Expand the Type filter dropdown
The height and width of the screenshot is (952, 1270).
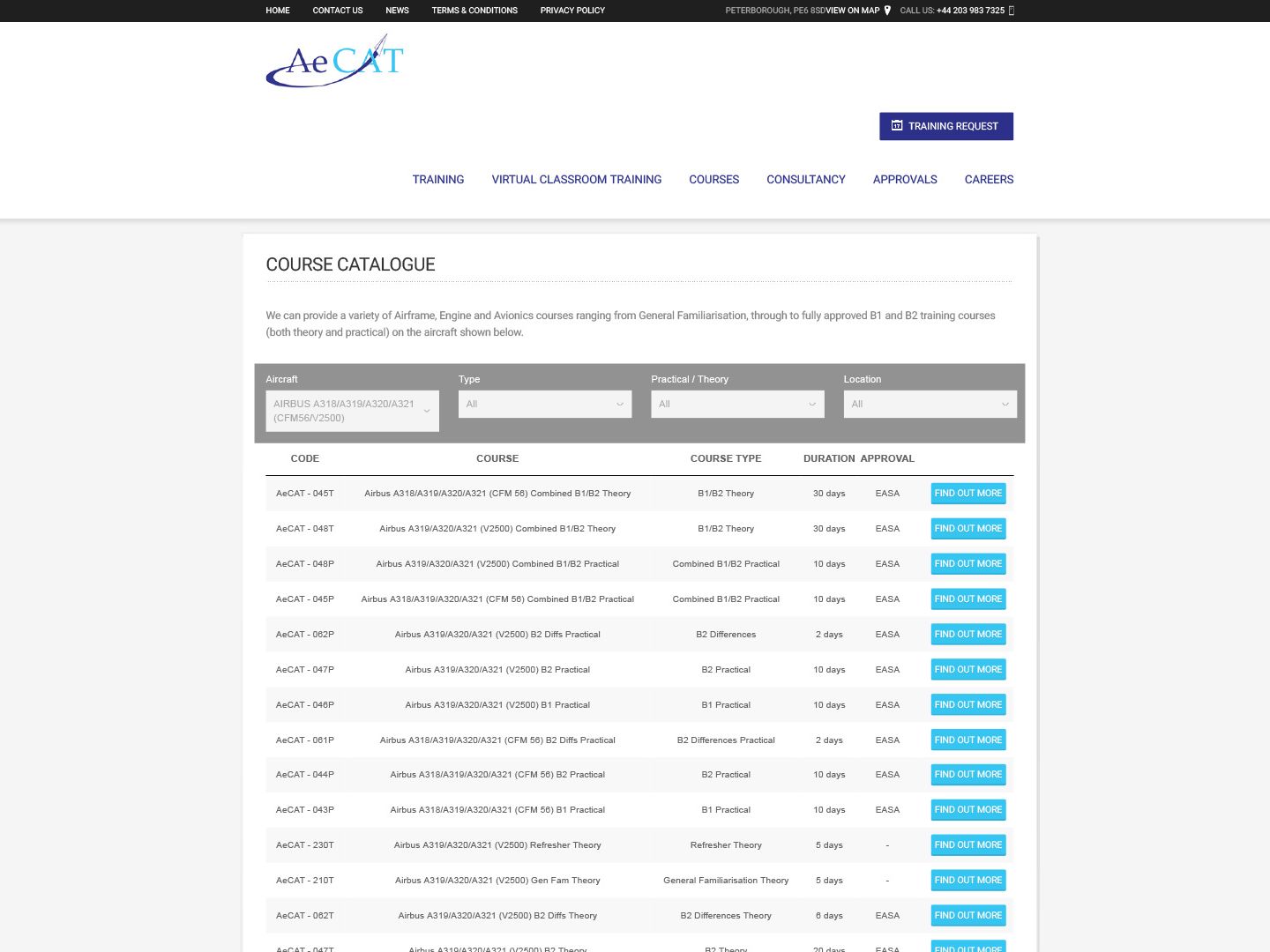tap(544, 404)
